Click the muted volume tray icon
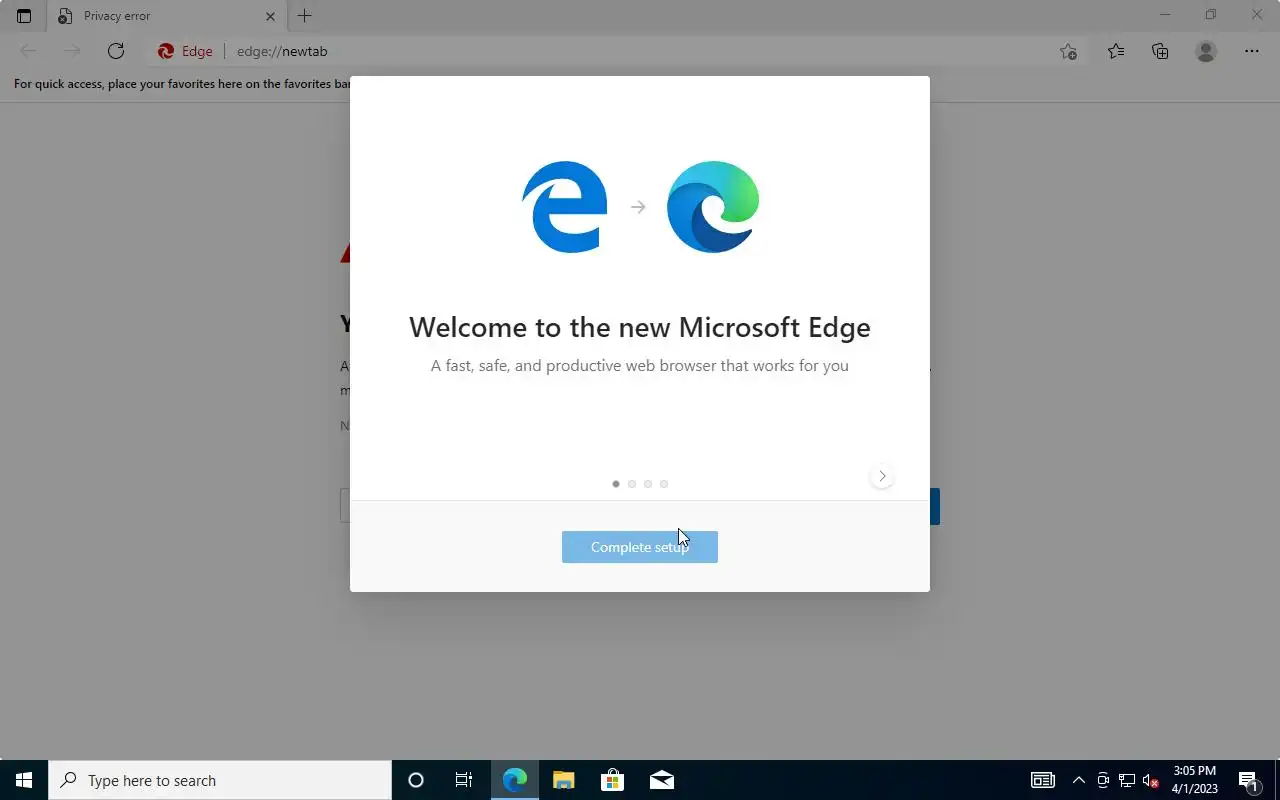 pos(1151,780)
